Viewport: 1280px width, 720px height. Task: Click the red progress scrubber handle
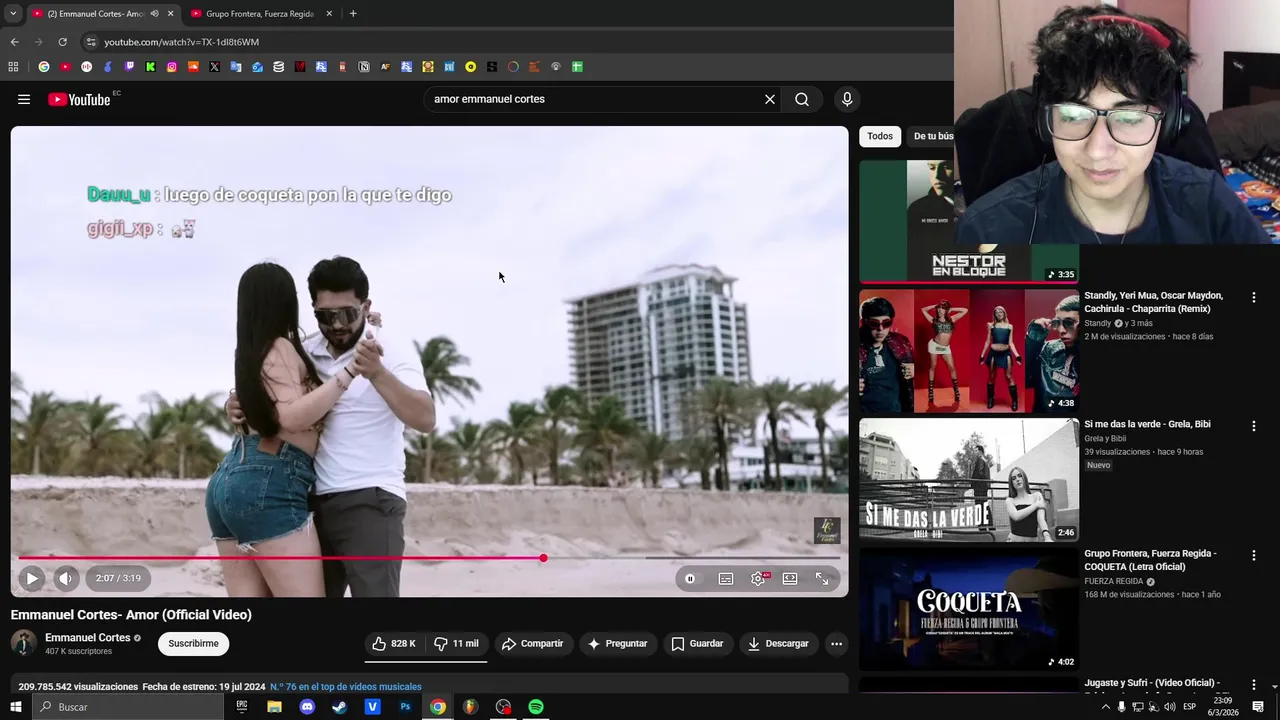[543, 558]
